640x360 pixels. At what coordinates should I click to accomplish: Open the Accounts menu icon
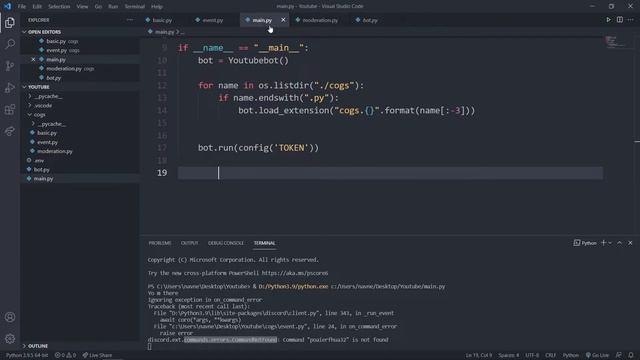tap(10, 317)
